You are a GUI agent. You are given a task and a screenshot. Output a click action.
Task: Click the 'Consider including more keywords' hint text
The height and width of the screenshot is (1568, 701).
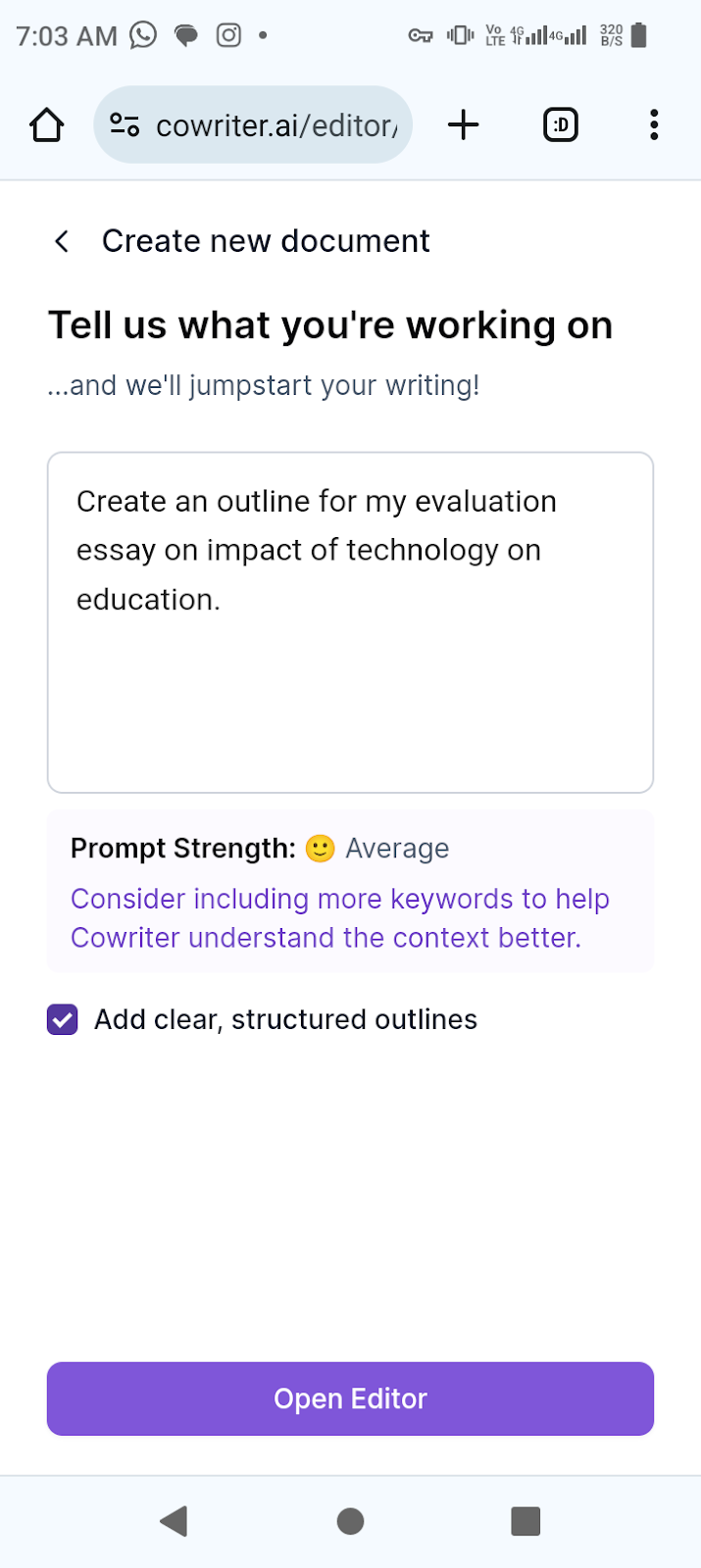(340, 918)
